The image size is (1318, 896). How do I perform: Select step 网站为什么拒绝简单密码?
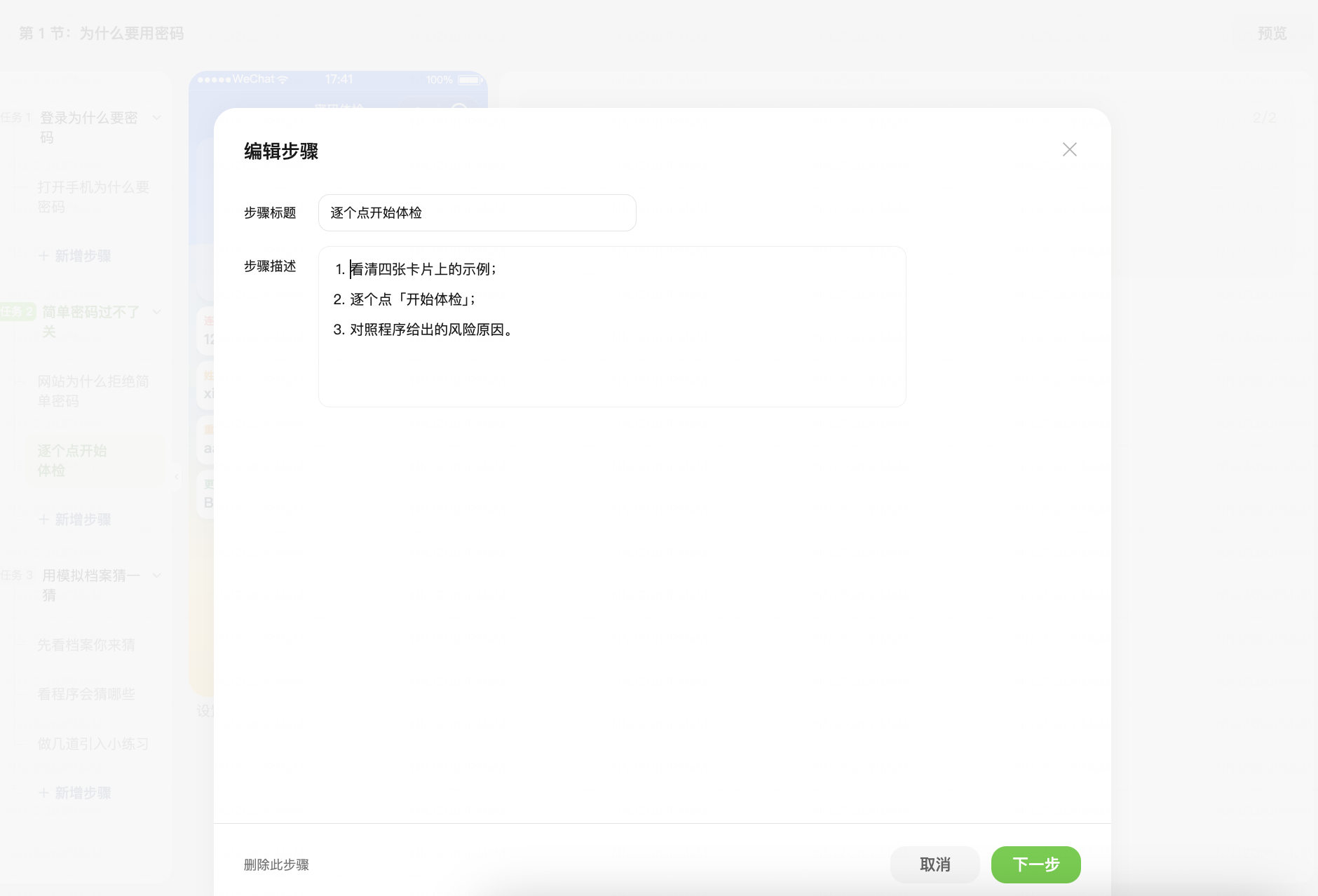(x=93, y=391)
